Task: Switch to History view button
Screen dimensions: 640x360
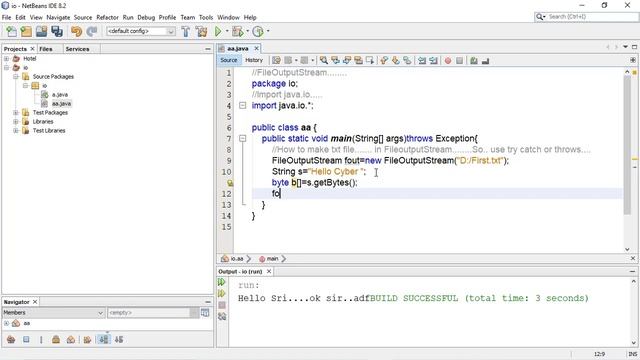Action: pos(254,60)
